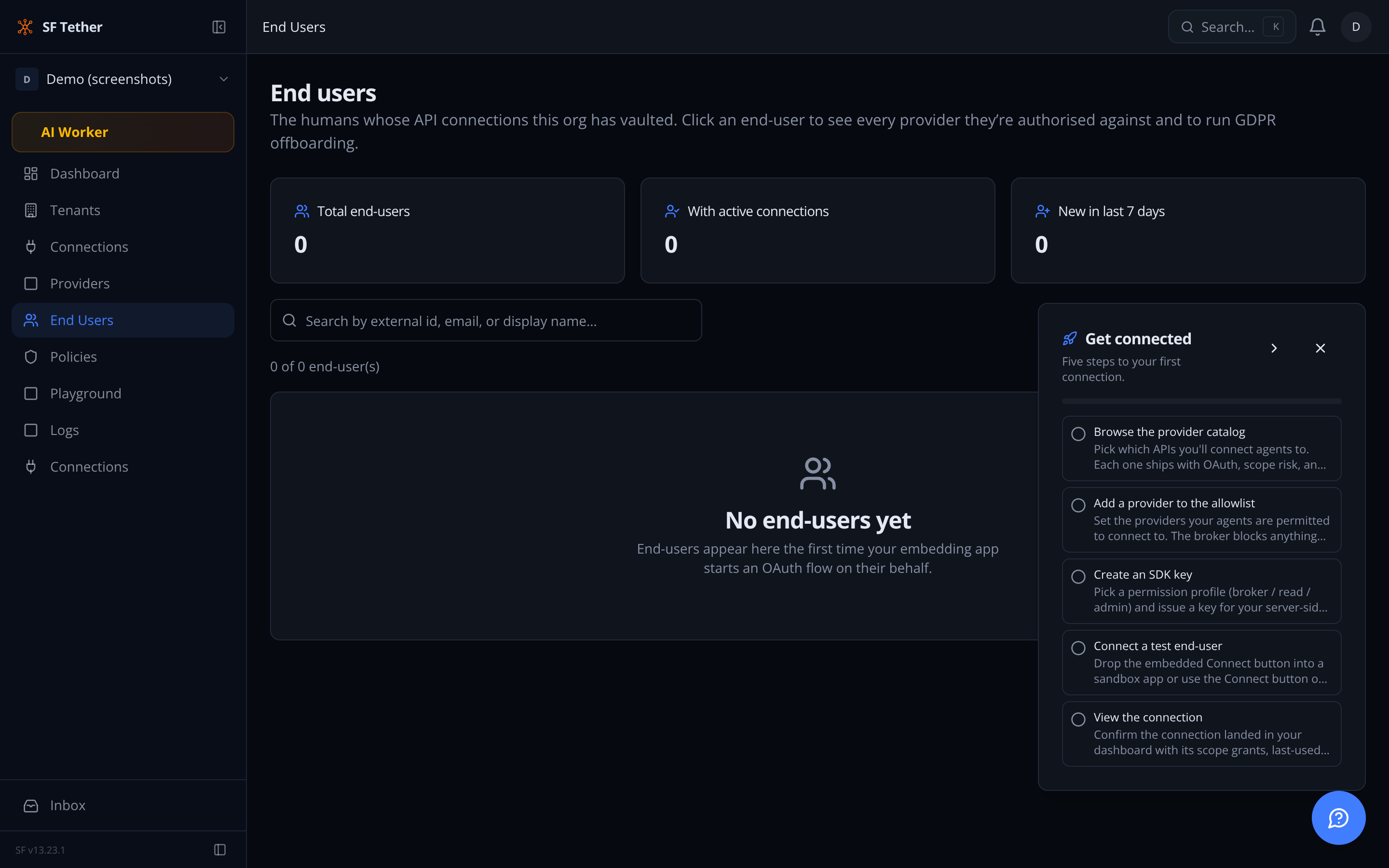
Task: Click the Get connected progress bar
Action: click(1201, 401)
